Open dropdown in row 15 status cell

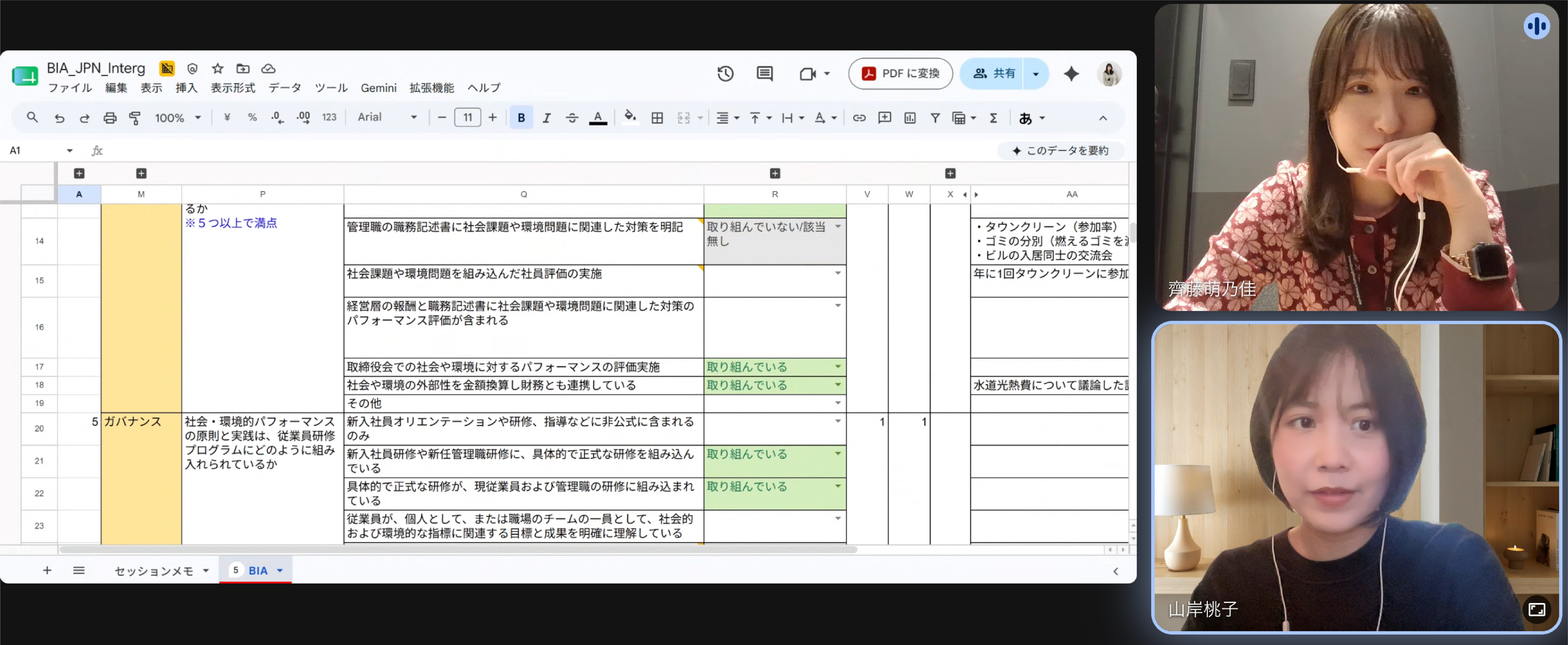pyautogui.click(x=838, y=273)
